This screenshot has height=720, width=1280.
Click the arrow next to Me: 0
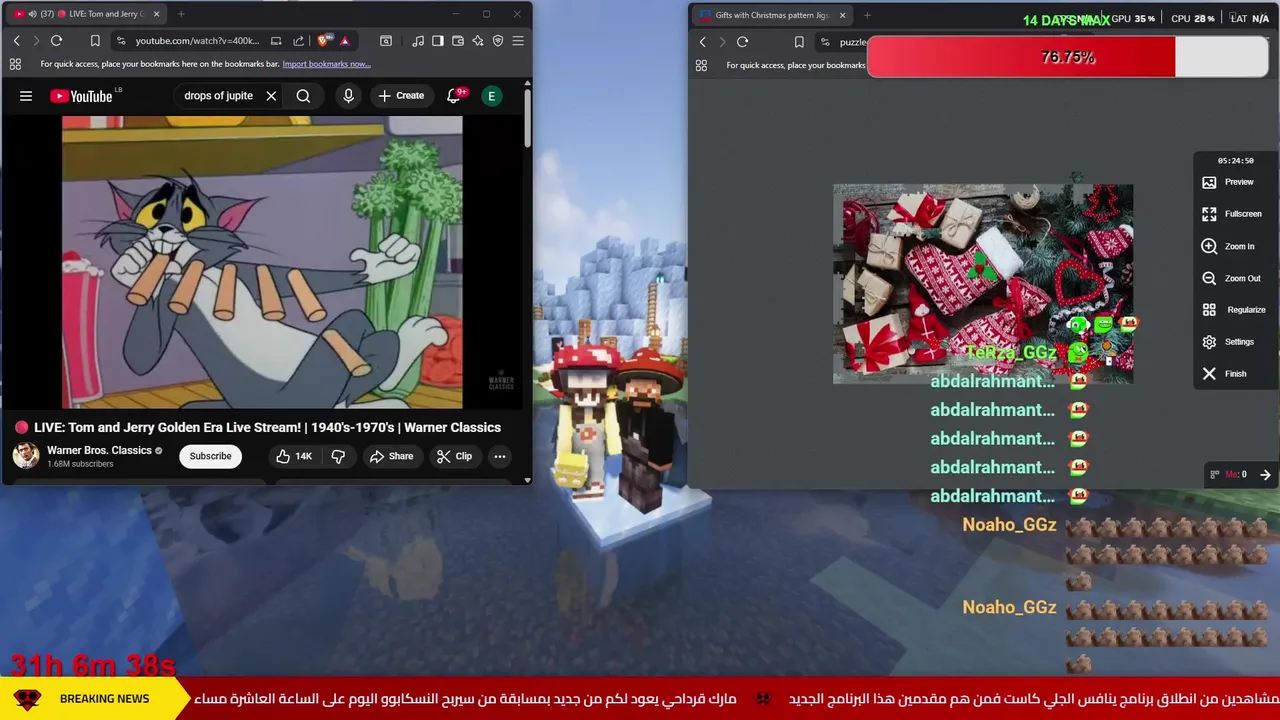(x=1265, y=475)
